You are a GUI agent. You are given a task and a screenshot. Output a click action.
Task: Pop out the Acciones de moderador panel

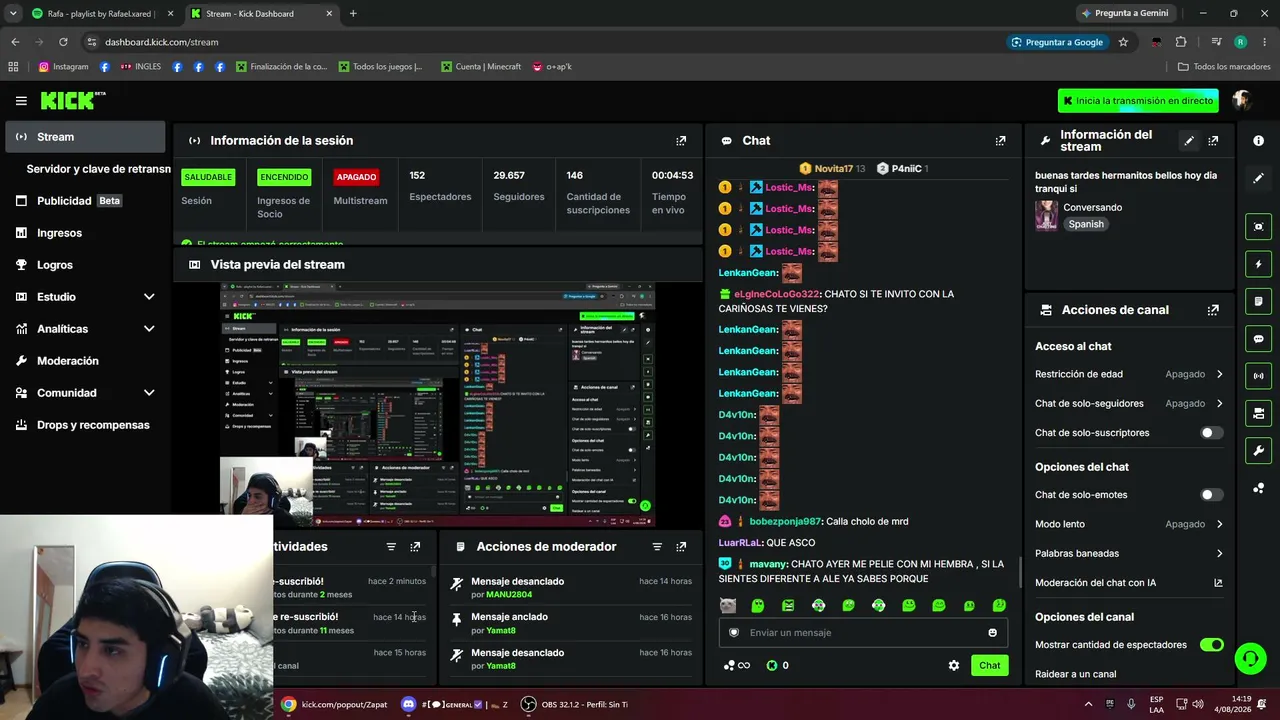(681, 547)
